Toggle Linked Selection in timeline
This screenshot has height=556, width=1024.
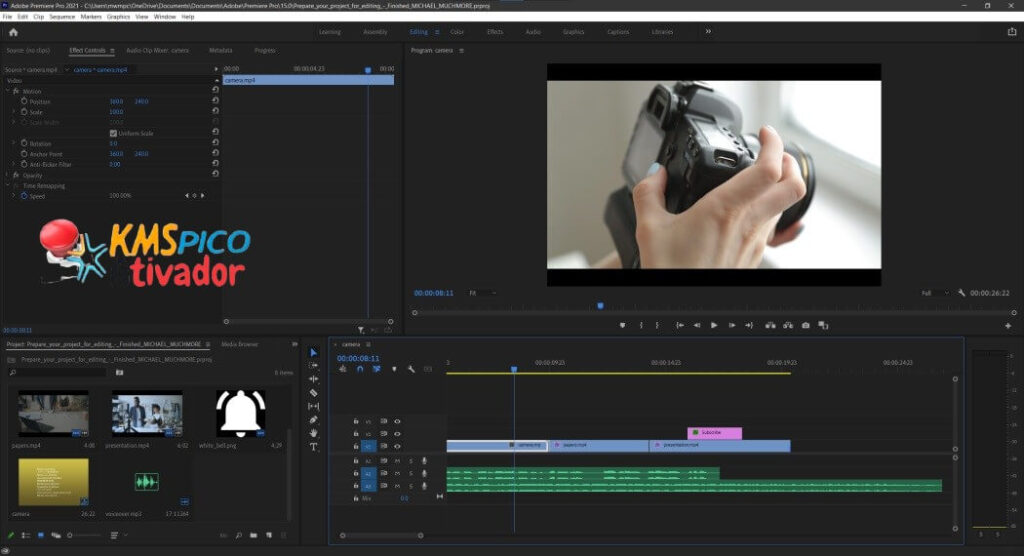pyautogui.click(x=377, y=369)
